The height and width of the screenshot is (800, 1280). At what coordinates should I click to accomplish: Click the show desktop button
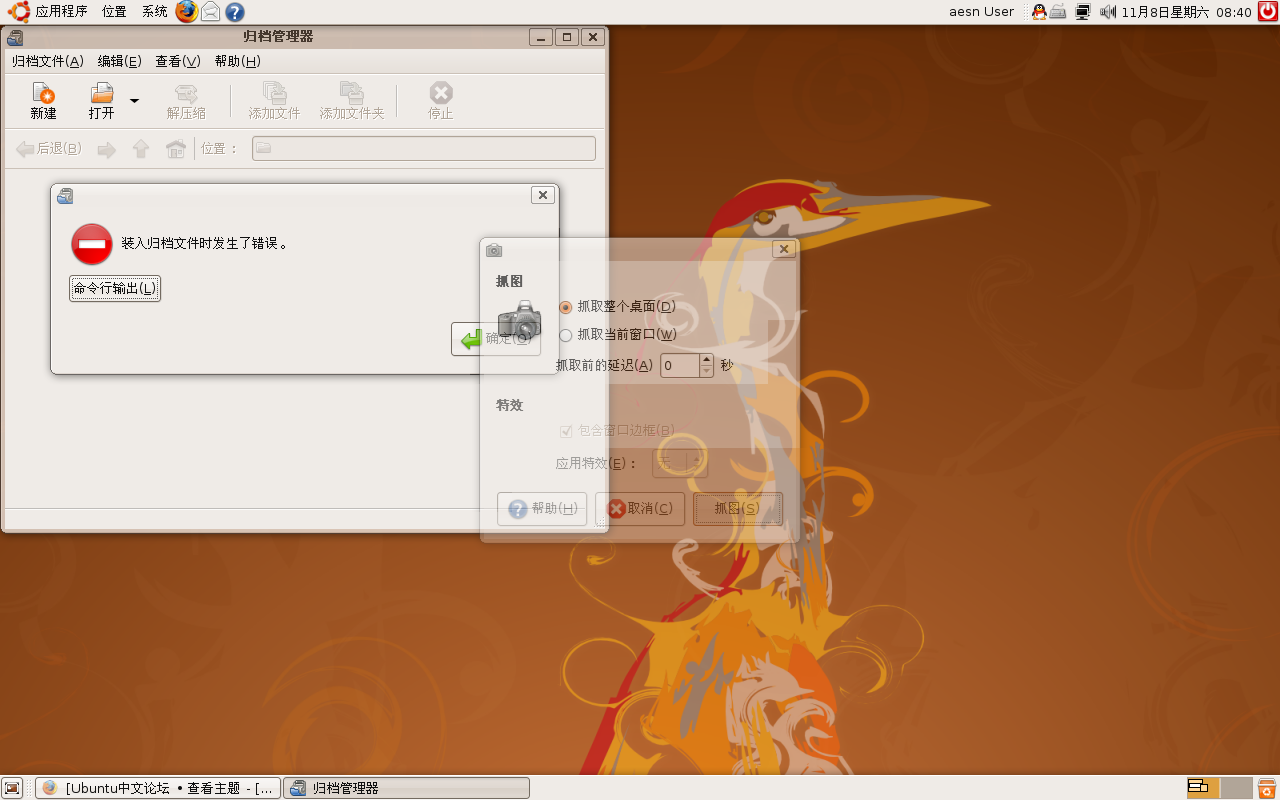pos(13,788)
